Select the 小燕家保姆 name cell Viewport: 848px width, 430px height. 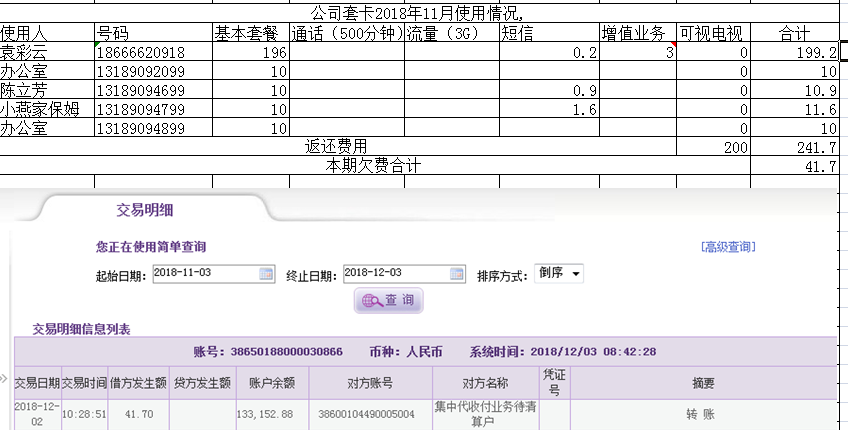pos(46,109)
